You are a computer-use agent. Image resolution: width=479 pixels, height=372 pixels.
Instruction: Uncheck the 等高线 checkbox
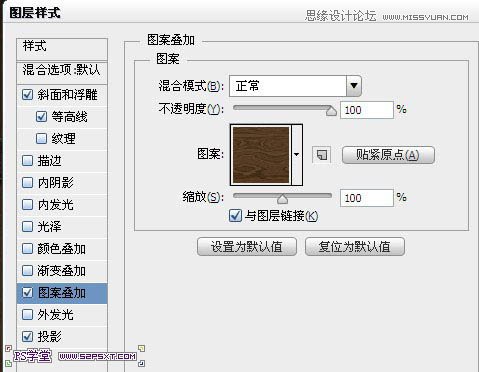click(x=41, y=117)
